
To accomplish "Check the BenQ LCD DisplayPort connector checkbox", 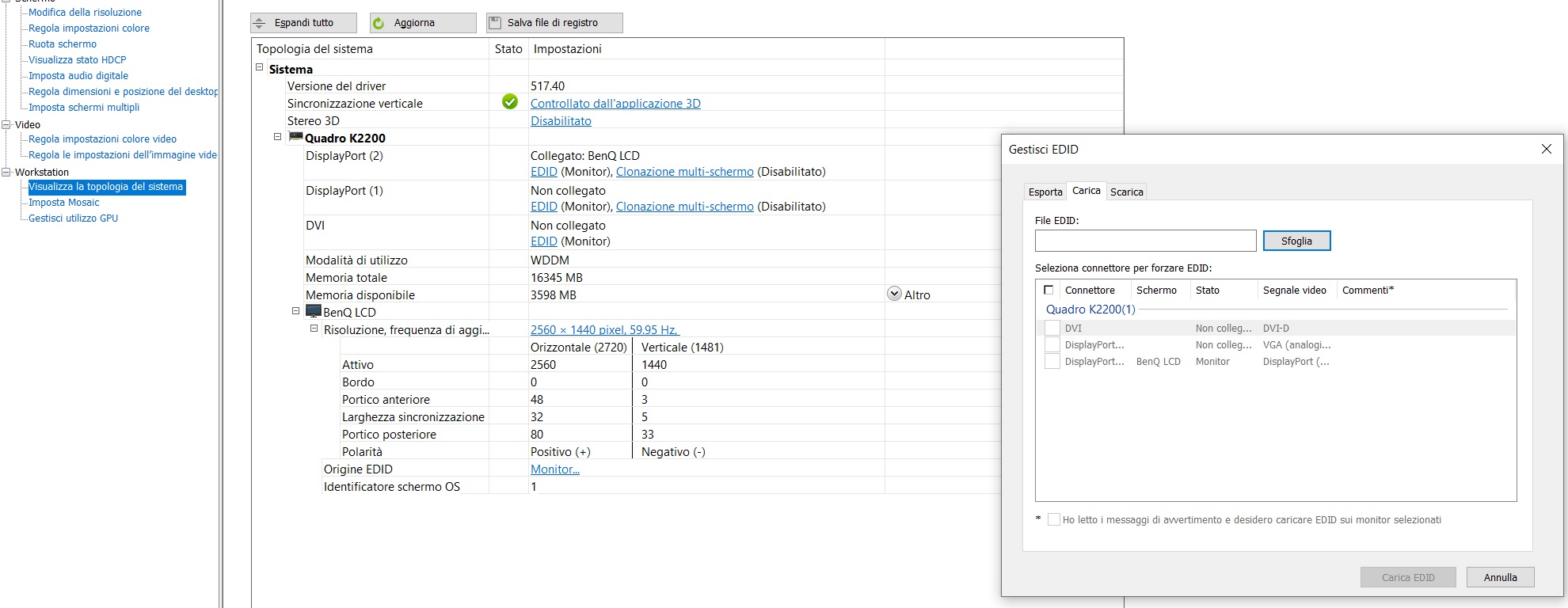I will [1052, 361].
